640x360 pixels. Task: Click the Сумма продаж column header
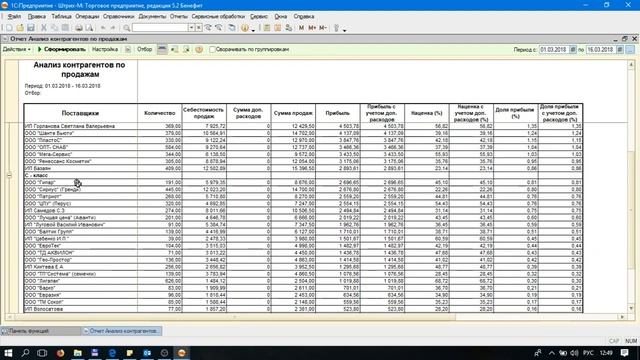point(293,113)
